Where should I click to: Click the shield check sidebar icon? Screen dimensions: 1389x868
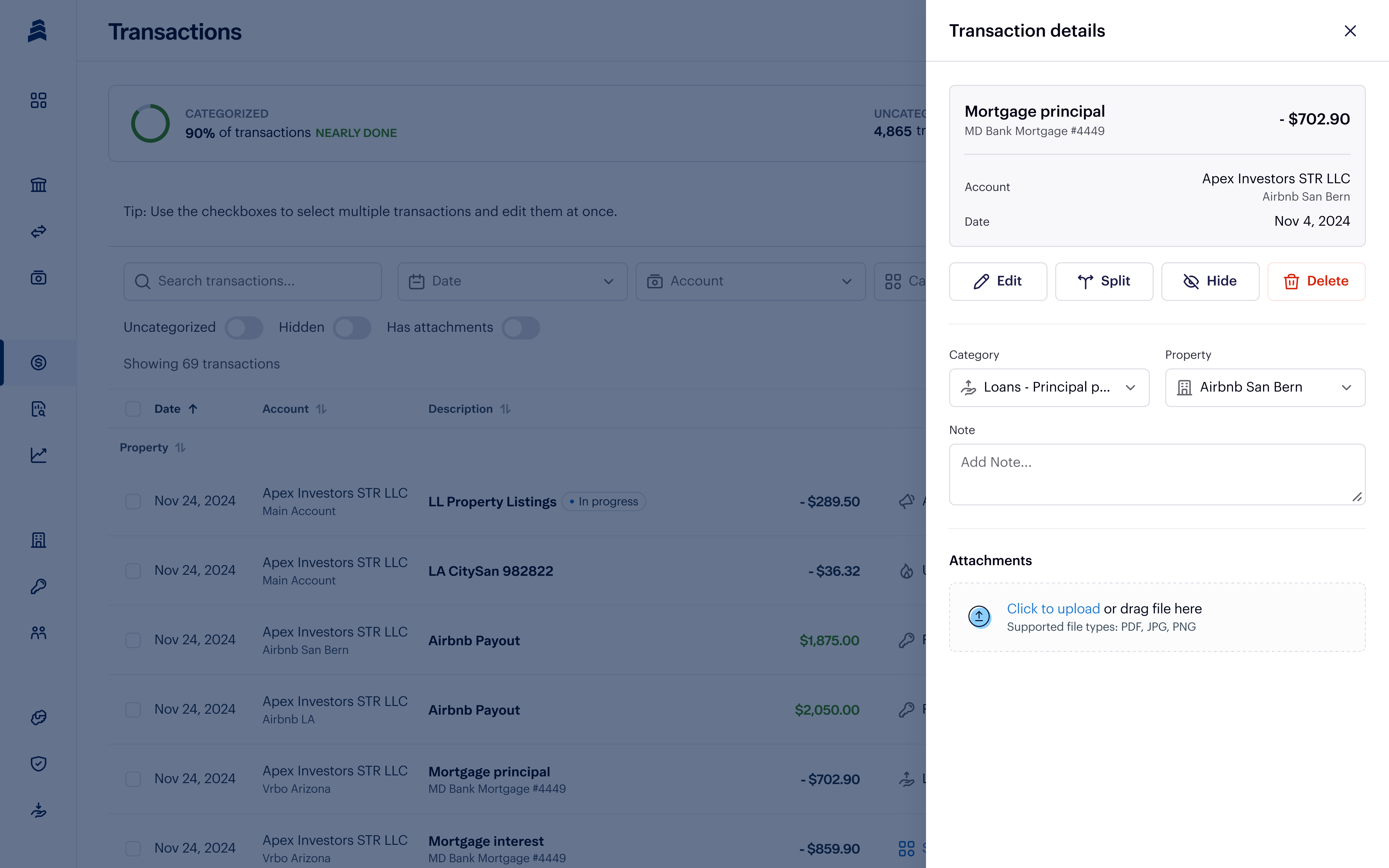click(x=39, y=764)
